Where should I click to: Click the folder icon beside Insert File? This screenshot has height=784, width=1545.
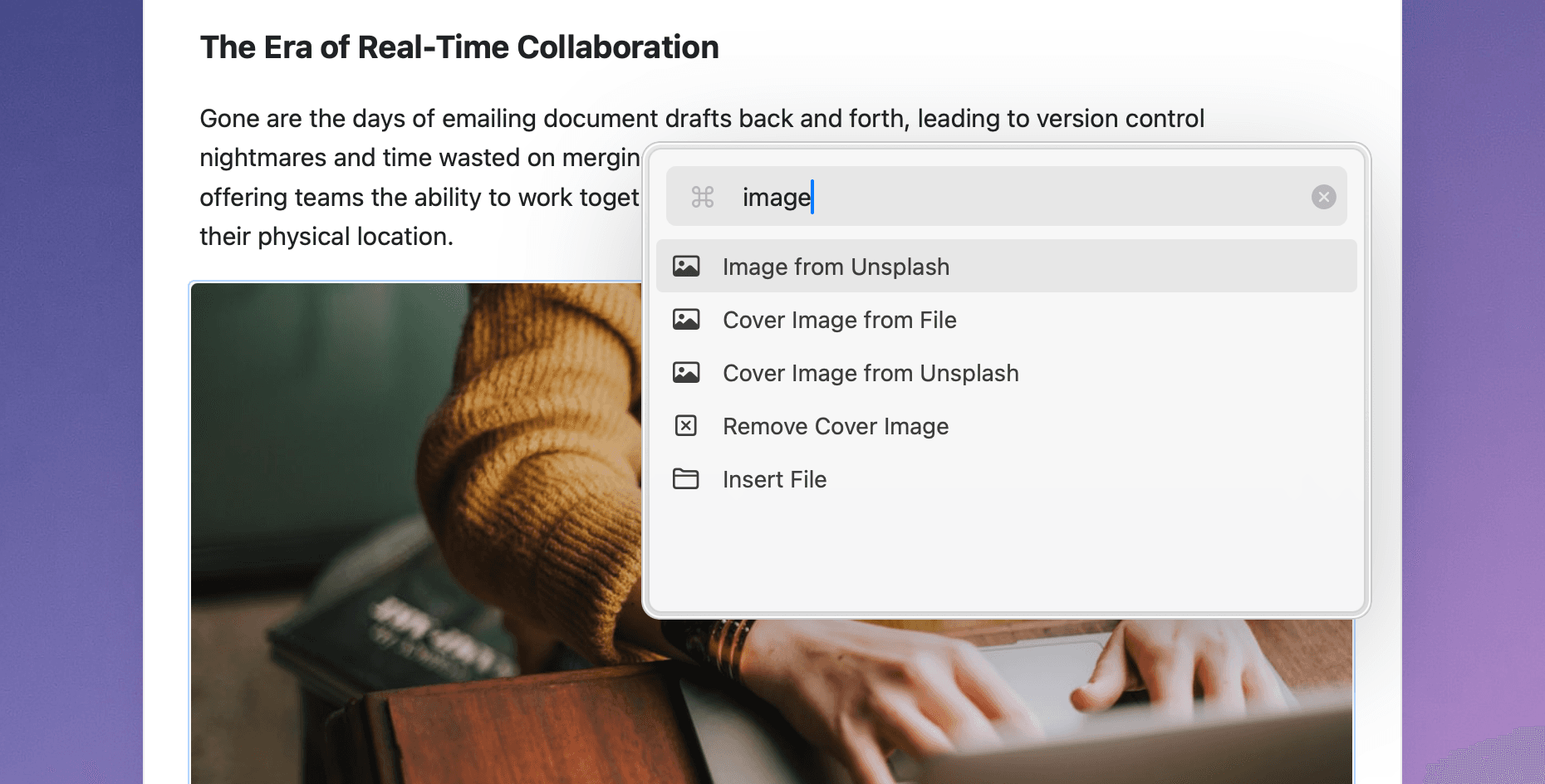pyautogui.click(x=686, y=478)
